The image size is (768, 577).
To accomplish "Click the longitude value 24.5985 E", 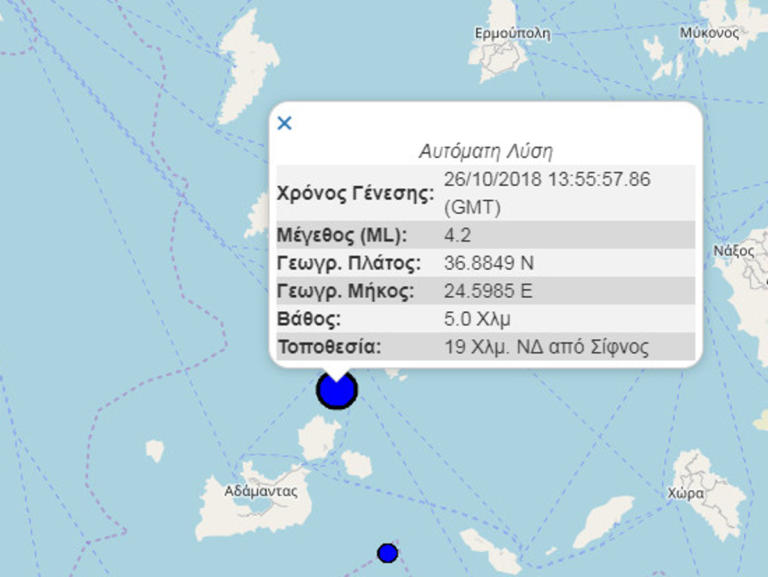I will 488,291.
